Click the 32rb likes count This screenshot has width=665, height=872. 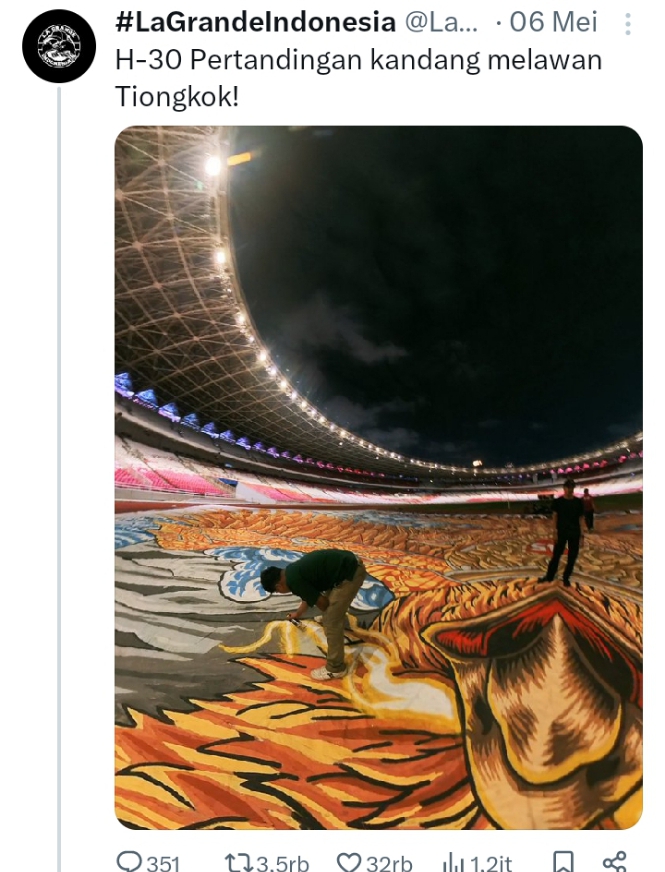pos(389,863)
